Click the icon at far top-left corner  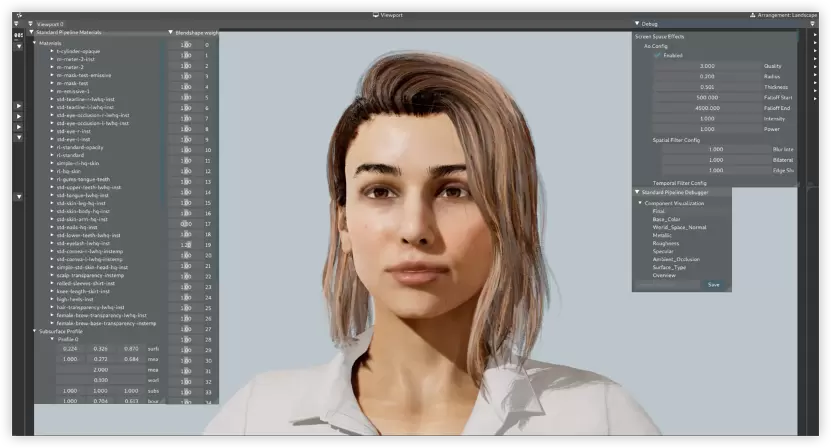click(17, 15)
